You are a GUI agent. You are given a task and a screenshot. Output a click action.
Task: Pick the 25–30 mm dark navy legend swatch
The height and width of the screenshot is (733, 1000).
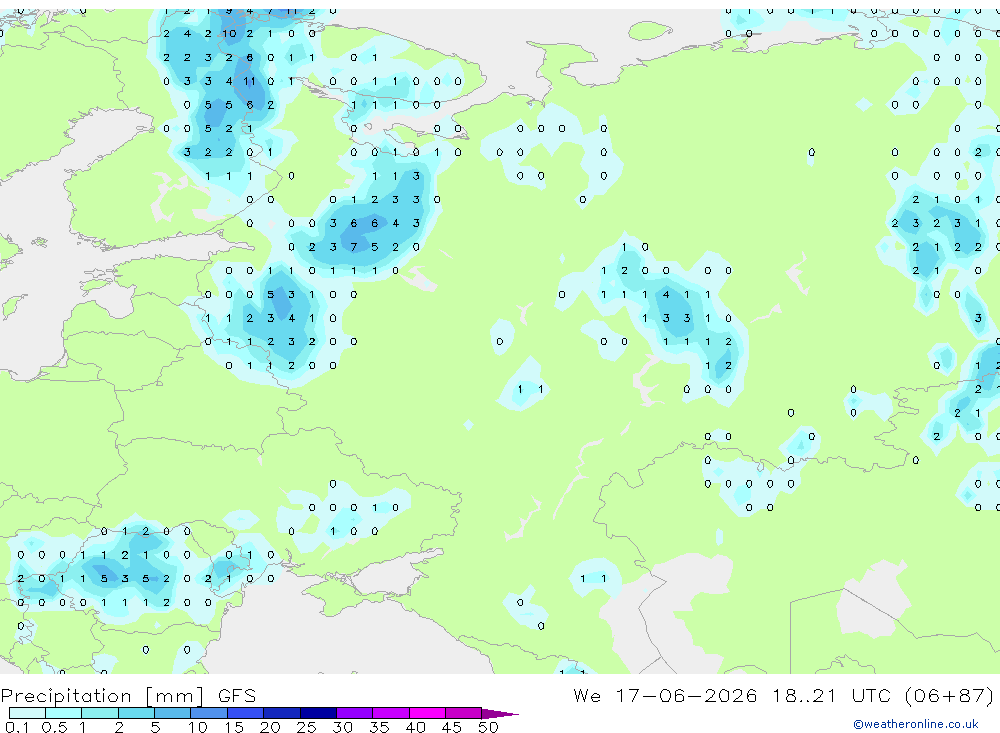[x=318, y=713]
